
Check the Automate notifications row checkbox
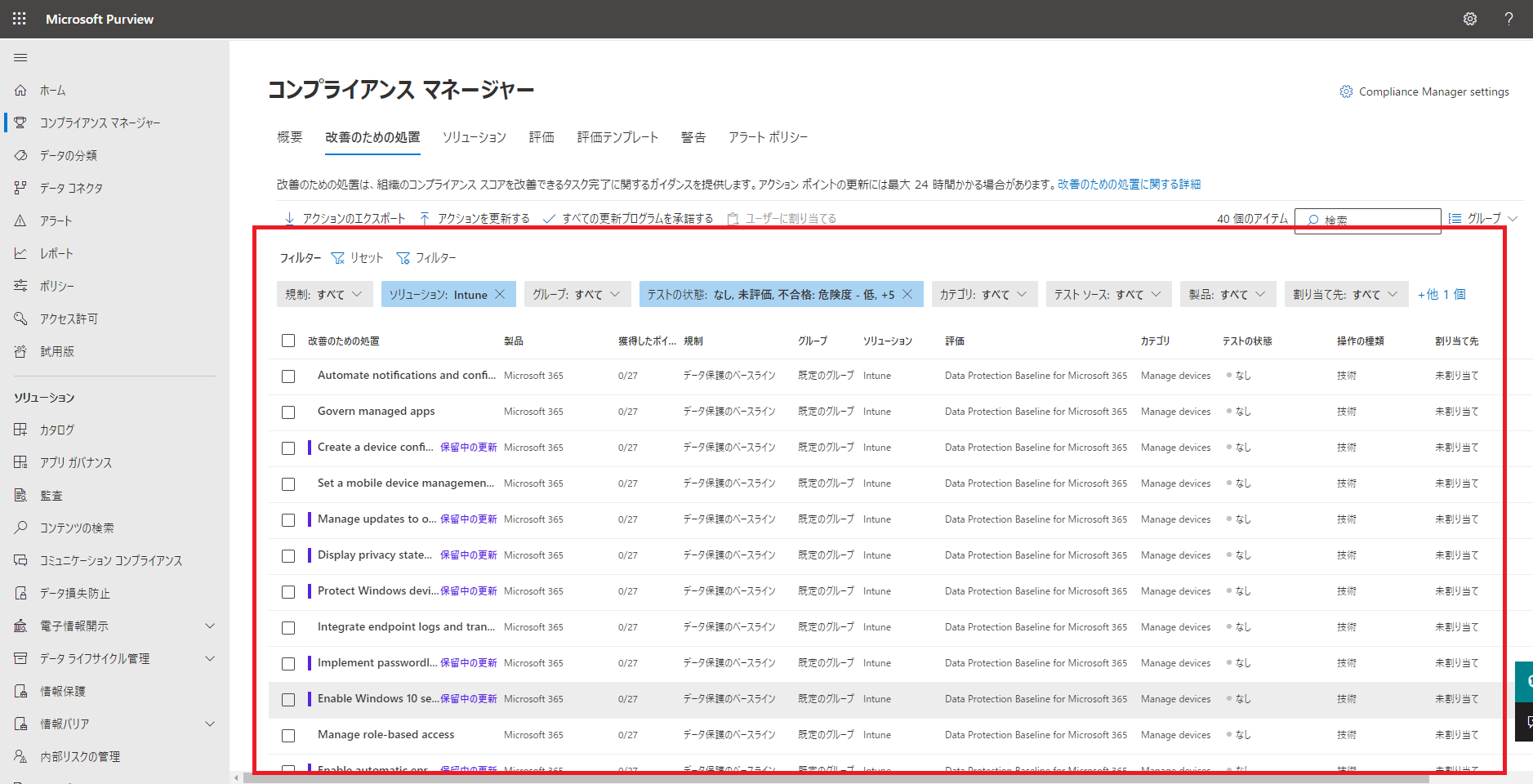coord(288,376)
